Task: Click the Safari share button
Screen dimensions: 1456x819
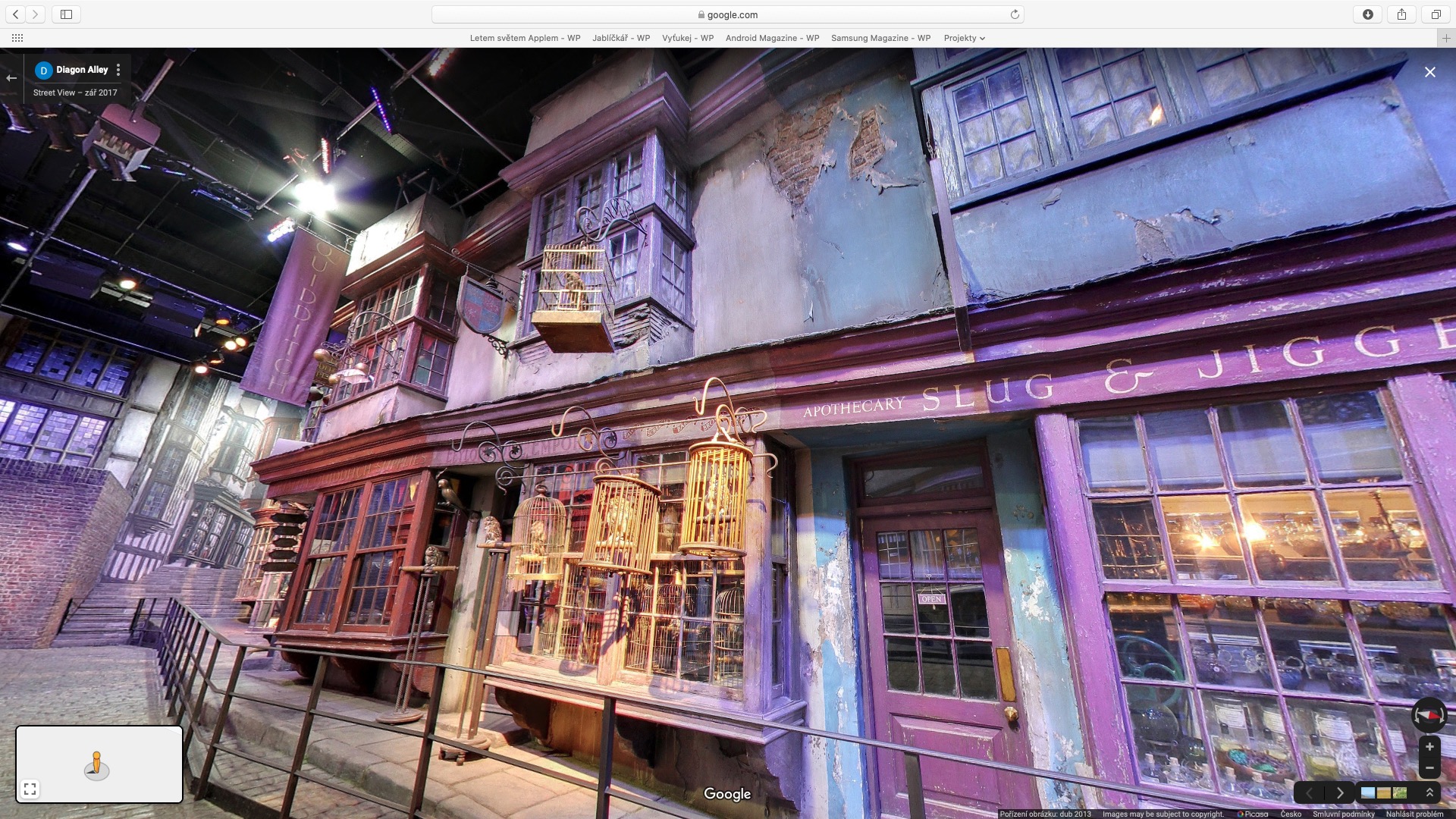Action: pyautogui.click(x=1401, y=14)
